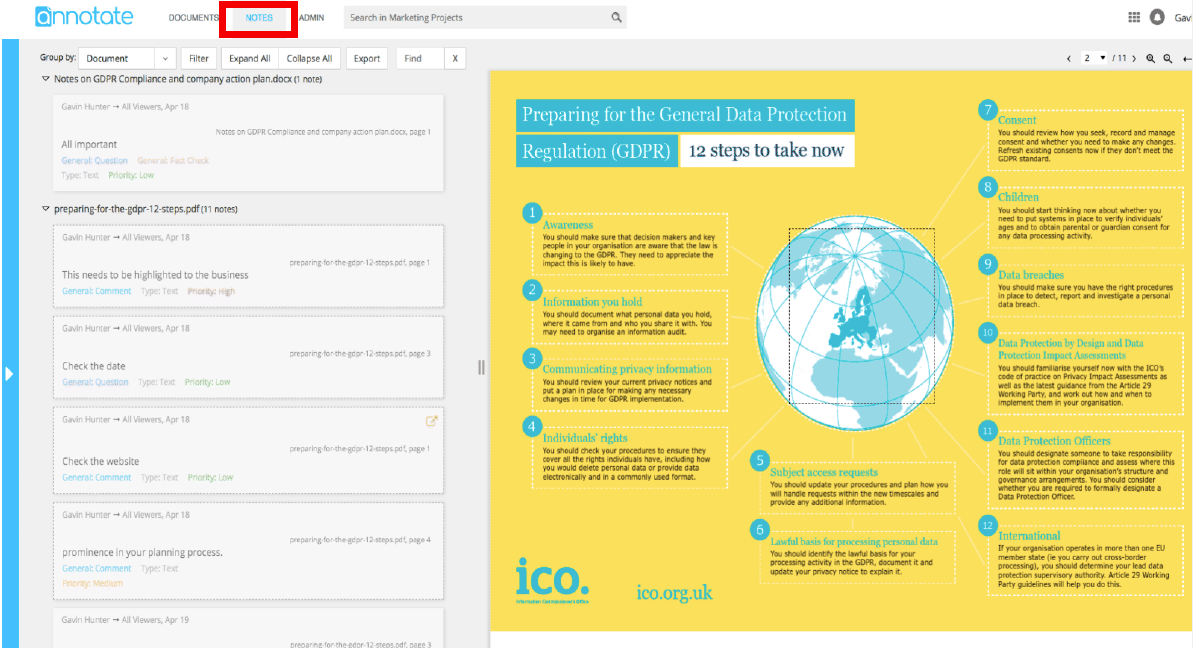Image resolution: width=1193 pixels, height=648 pixels.
Task: Click the page 4 reference on the prominence note
Action: coord(360,540)
